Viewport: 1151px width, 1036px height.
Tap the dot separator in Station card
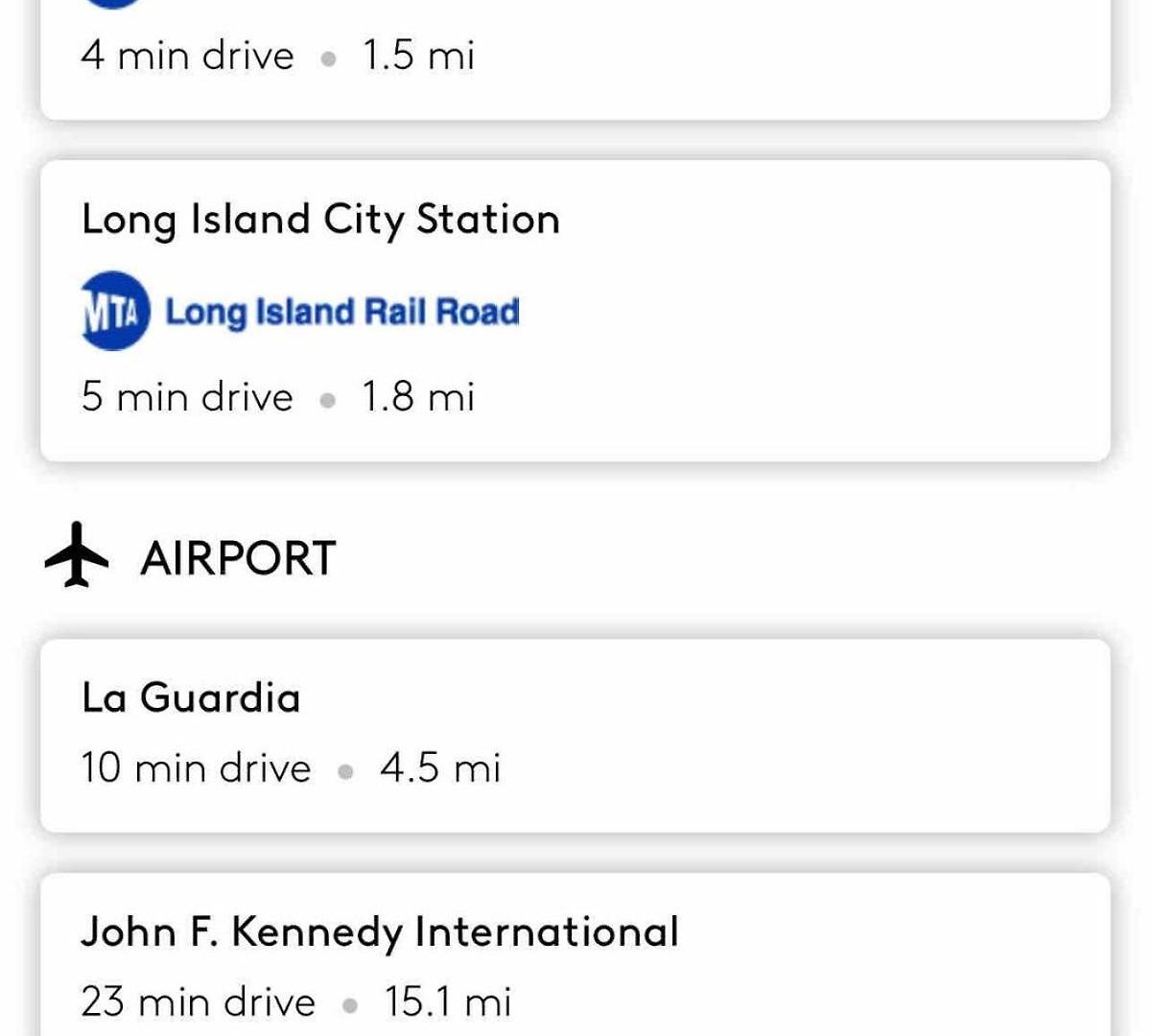click(328, 399)
